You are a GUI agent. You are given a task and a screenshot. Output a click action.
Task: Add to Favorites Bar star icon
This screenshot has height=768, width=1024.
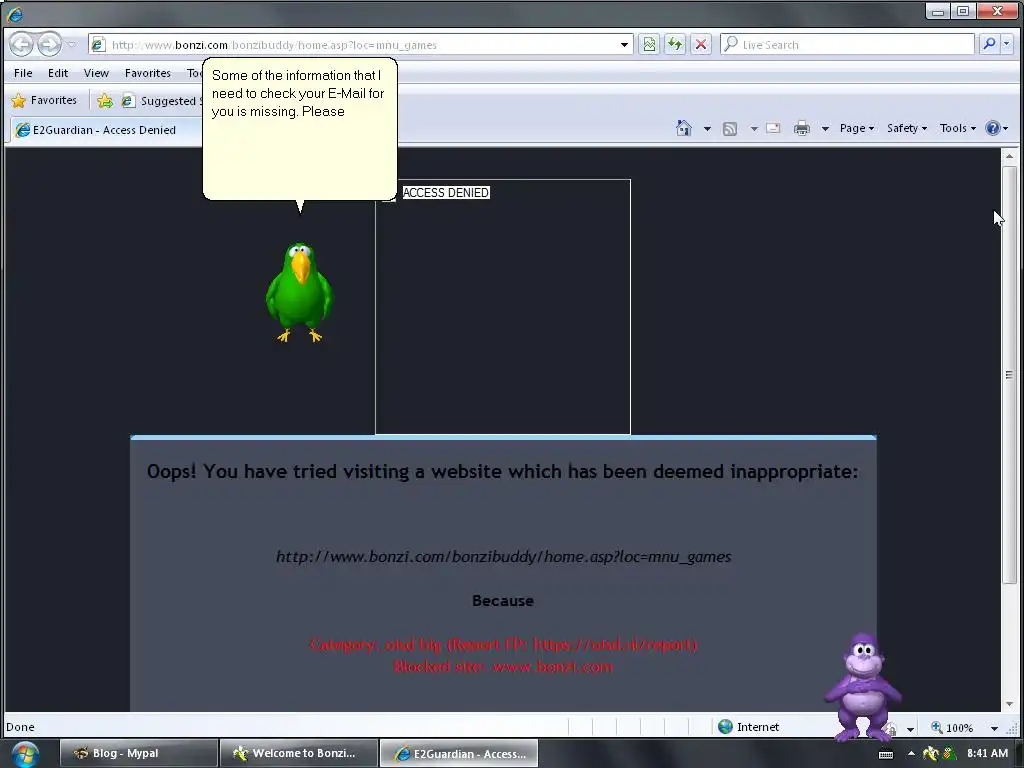coord(104,101)
